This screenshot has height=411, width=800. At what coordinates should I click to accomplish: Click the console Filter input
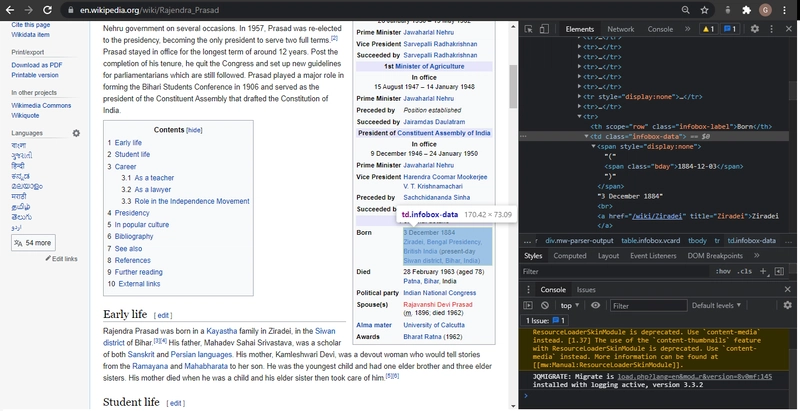pos(648,305)
